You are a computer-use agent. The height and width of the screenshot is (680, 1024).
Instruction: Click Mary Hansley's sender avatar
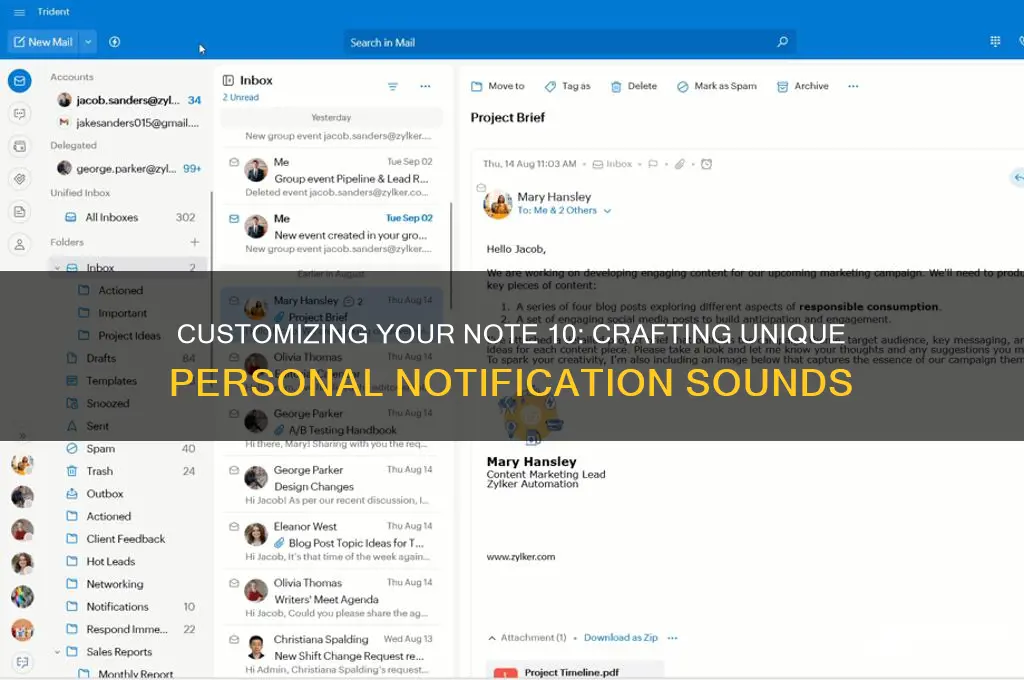(x=498, y=204)
